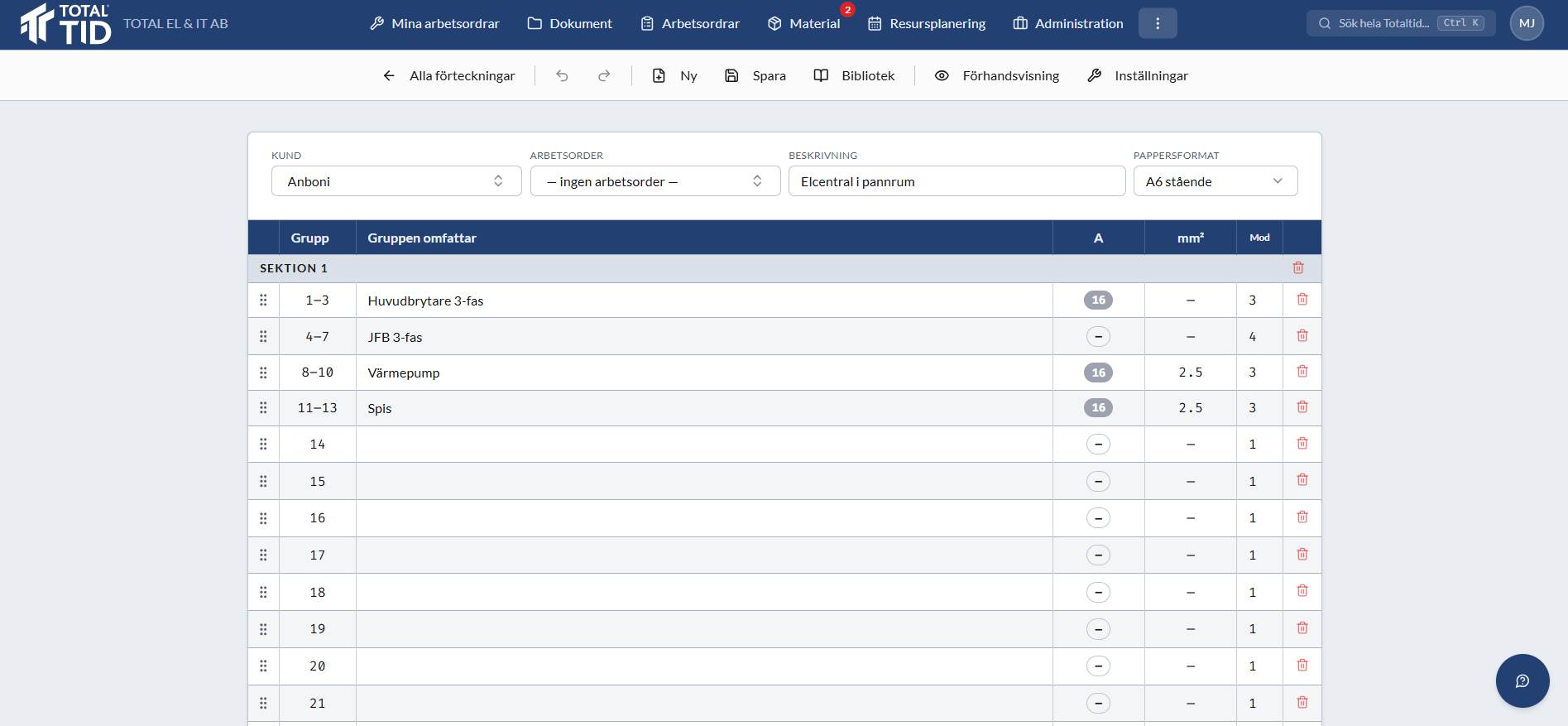Click the Huvudbrytare 3-fas description cell

[704, 300]
